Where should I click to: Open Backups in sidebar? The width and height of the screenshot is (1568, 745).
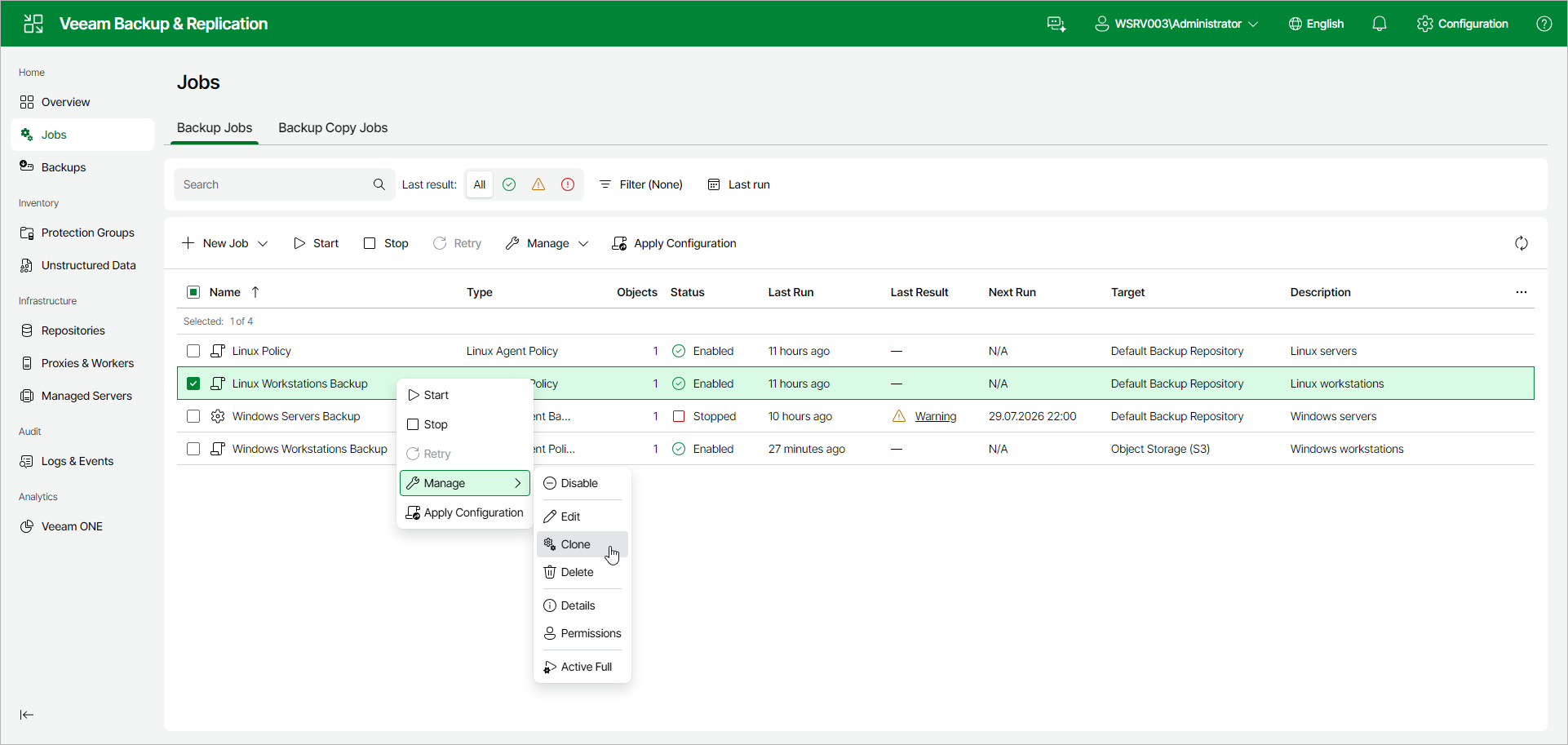point(82,167)
